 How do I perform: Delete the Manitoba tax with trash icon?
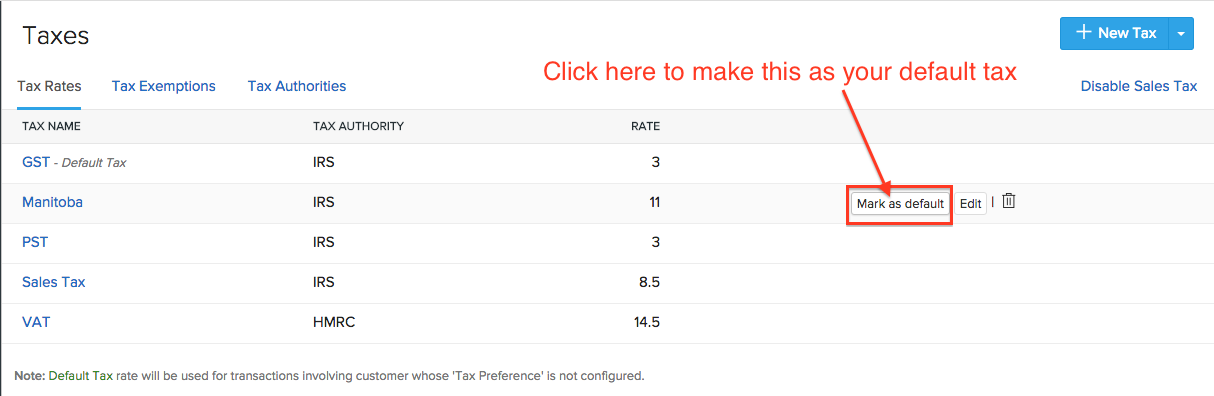point(1009,202)
